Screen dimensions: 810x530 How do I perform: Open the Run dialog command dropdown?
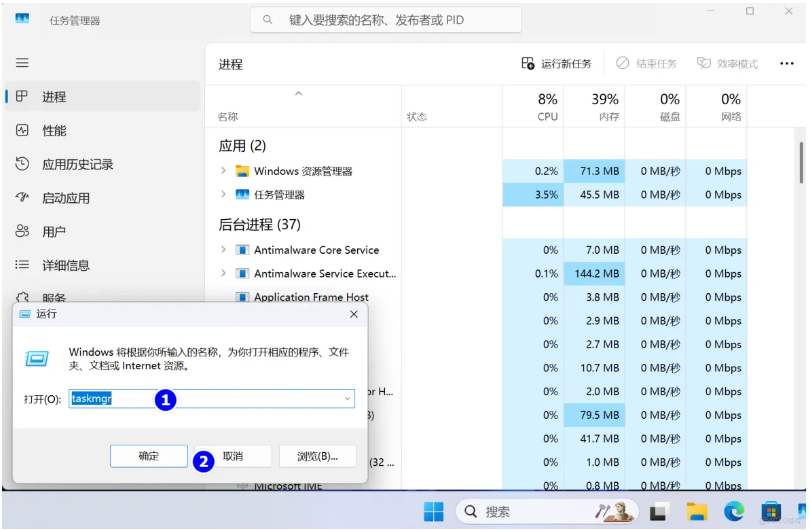pyautogui.click(x=347, y=398)
